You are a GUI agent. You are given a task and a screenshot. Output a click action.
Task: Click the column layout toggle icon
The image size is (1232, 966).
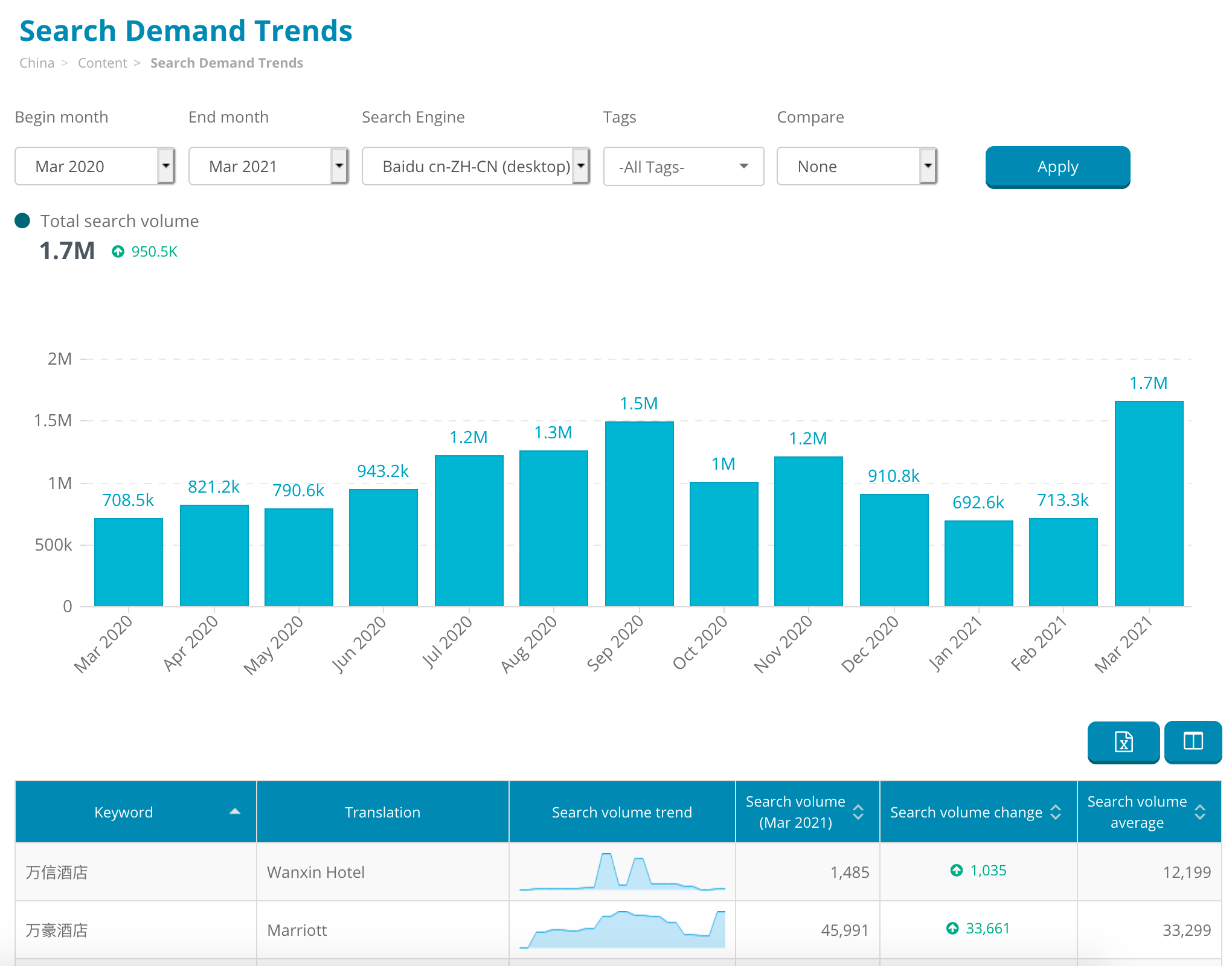pyautogui.click(x=1193, y=741)
